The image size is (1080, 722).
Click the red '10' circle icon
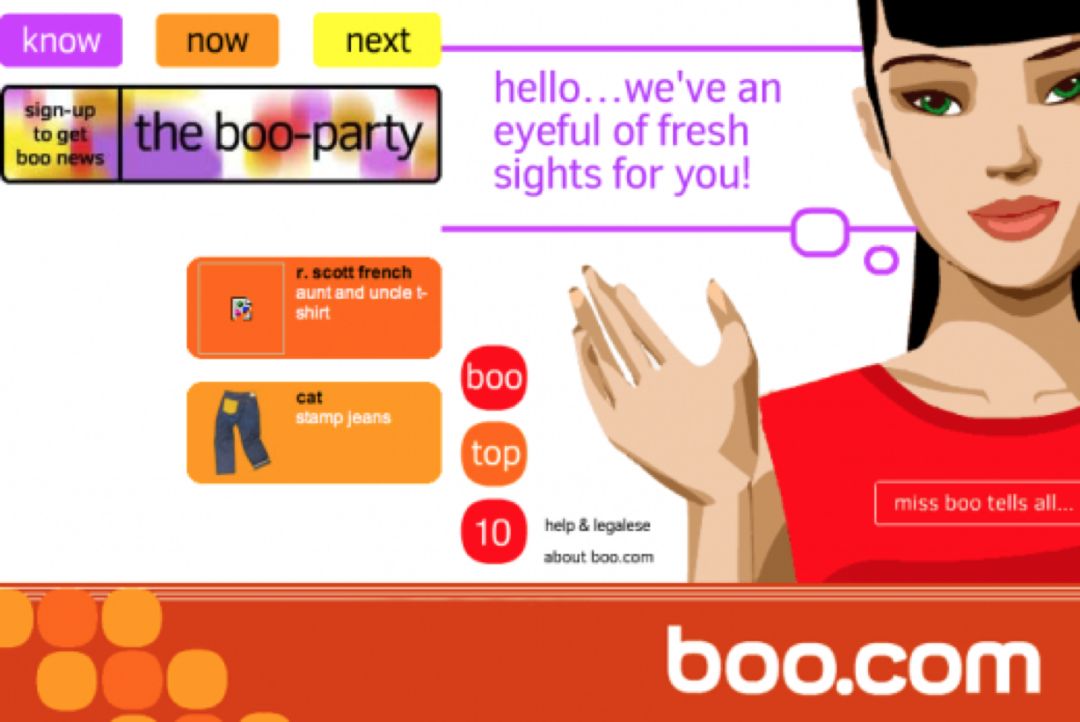(x=493, y=532)
